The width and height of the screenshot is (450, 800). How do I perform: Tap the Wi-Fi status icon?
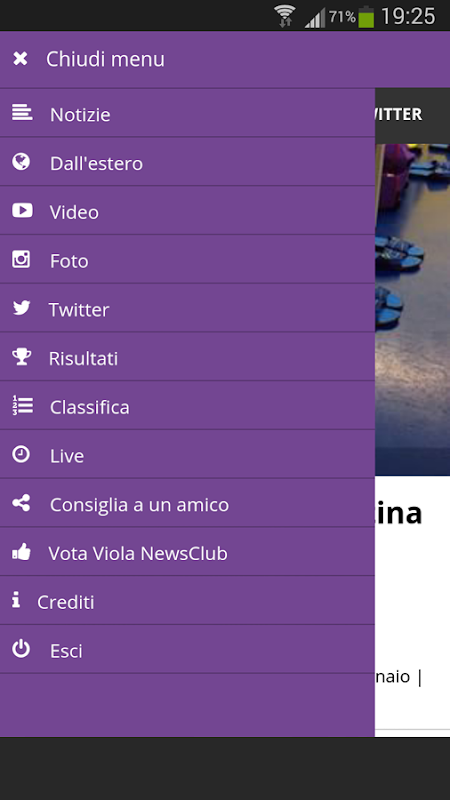click(x=285, y=16)
